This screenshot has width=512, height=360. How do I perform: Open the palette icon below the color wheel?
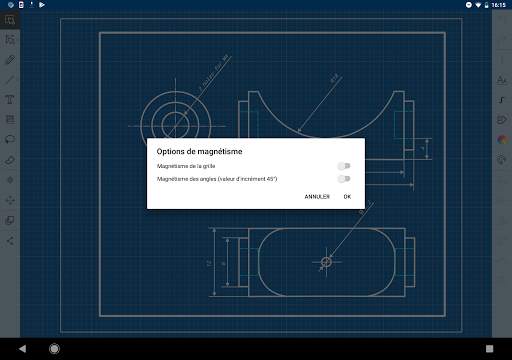502,160
